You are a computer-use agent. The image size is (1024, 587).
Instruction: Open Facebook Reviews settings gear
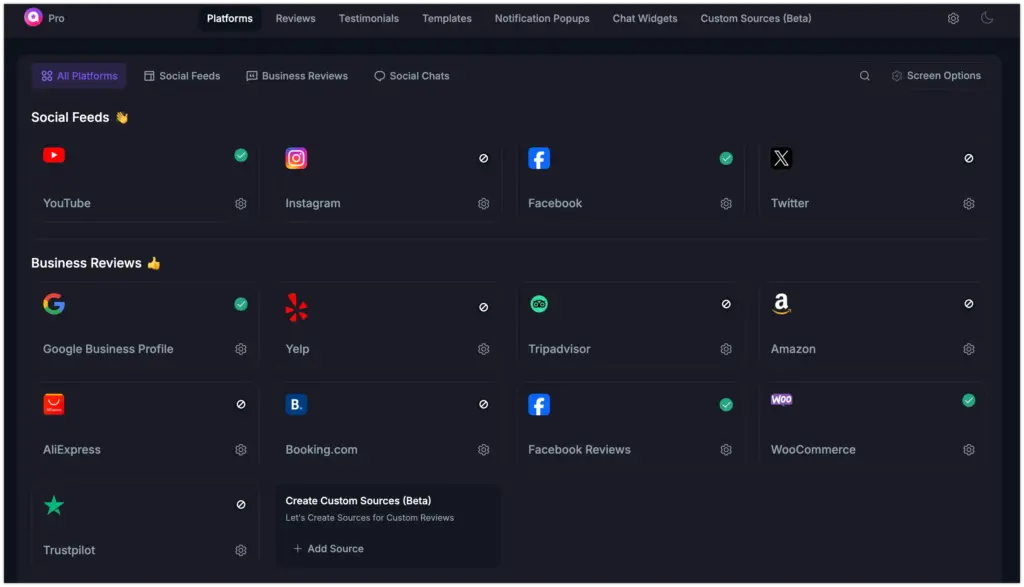pos(726,450)
